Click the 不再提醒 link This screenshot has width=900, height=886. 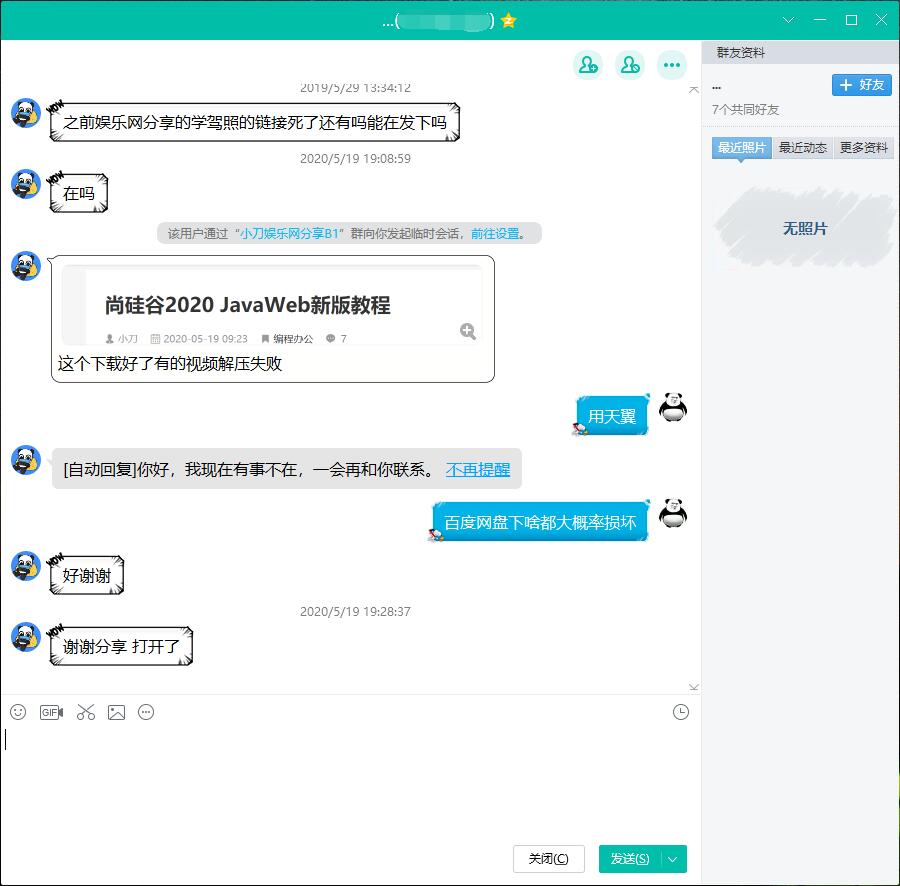tap(477, 469)
